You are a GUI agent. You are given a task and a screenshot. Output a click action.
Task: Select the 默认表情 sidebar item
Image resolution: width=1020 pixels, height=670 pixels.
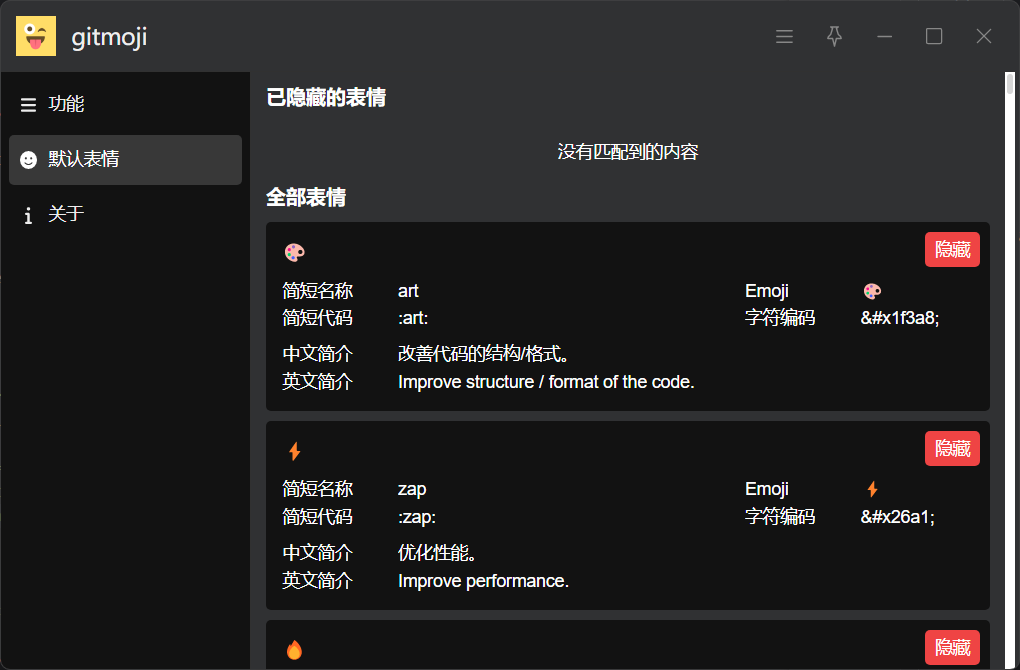126,159
